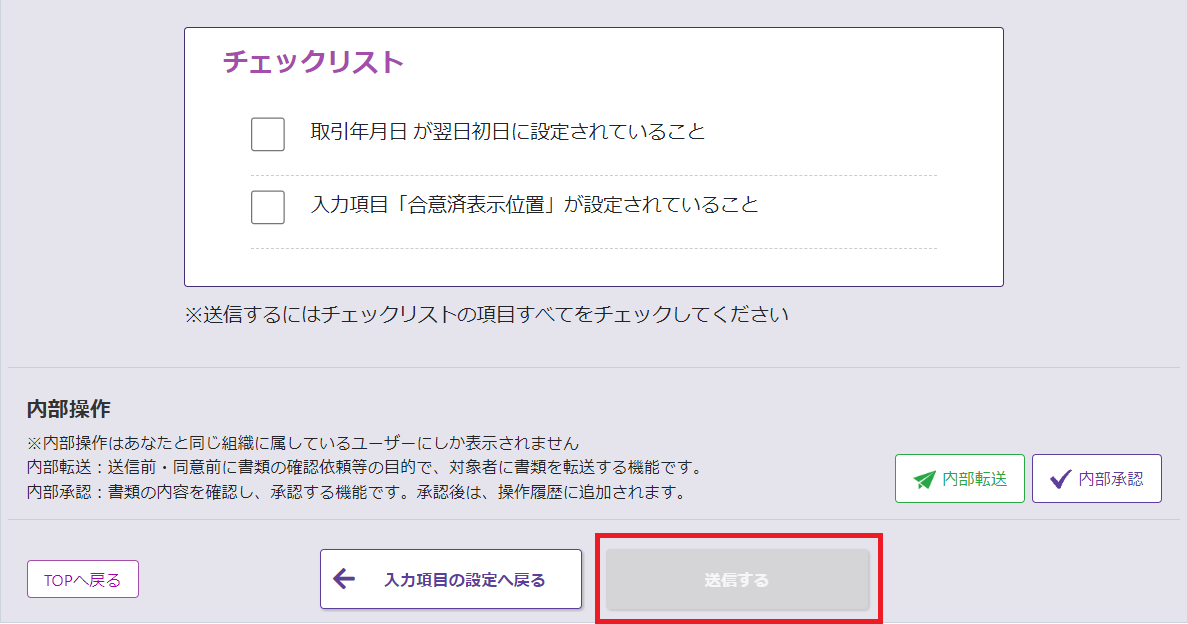Return with 入力項目の設定へ戻る button text
Image resolution: width=1188 pixels, height=624 pixels.
[x=464, y=580]
